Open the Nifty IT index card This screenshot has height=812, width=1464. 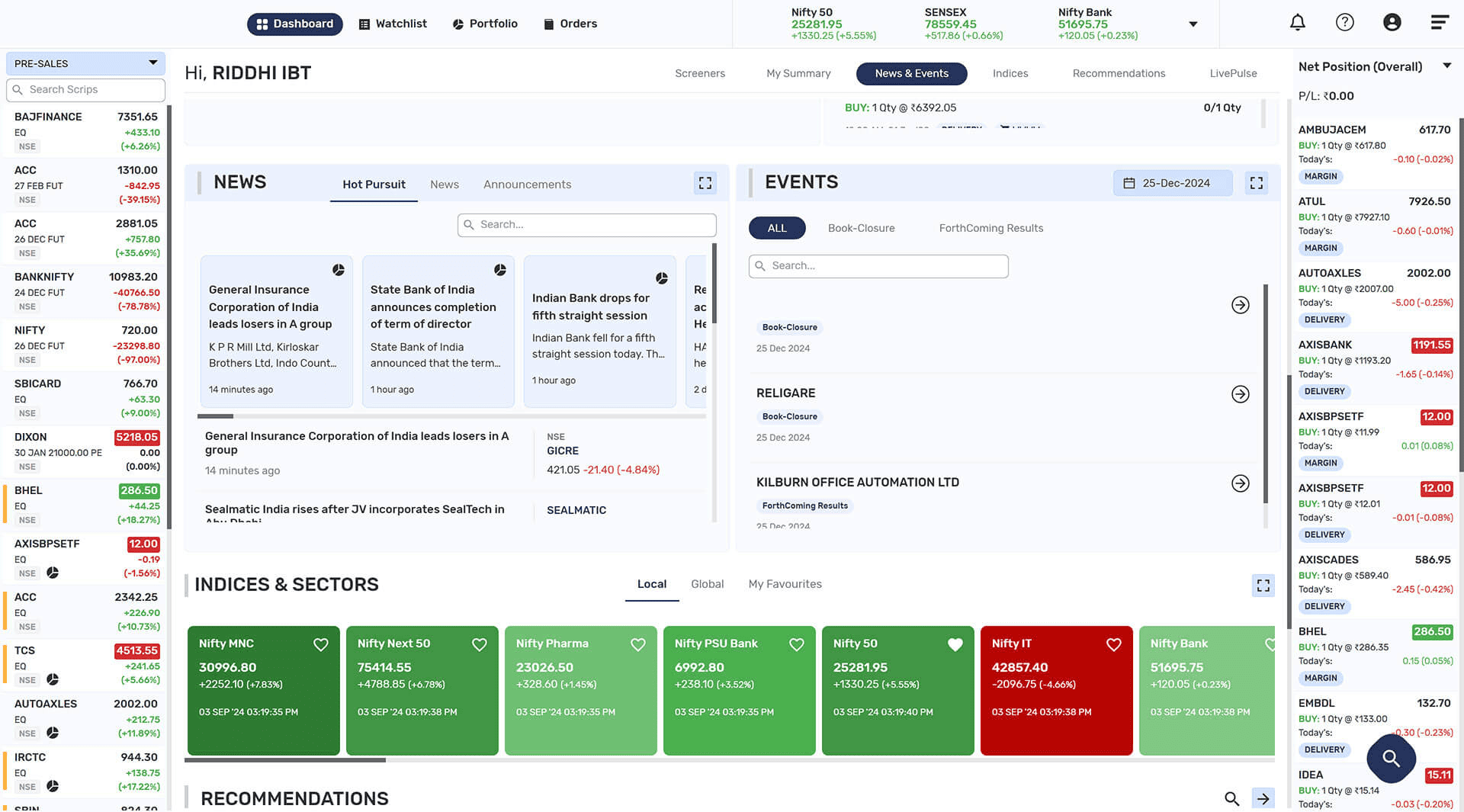pyautogui.click(x=1056, y=691)
